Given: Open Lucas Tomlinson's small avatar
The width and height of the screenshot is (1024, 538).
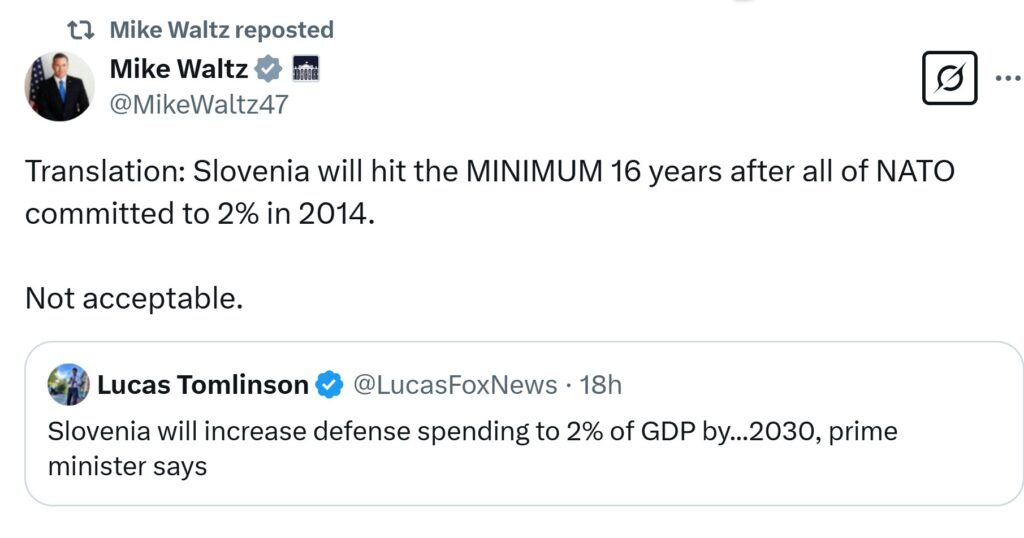Looking at the screenshot, I should pos(68,385).
